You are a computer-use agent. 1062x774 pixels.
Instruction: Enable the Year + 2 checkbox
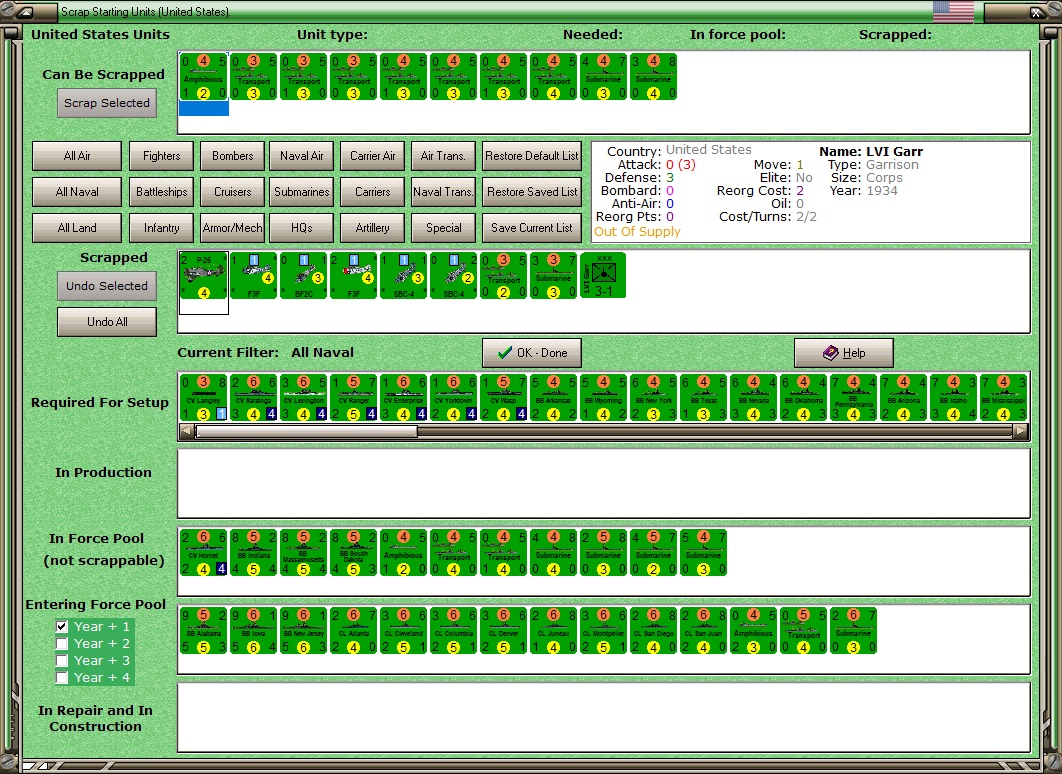[x=62, y=643]
